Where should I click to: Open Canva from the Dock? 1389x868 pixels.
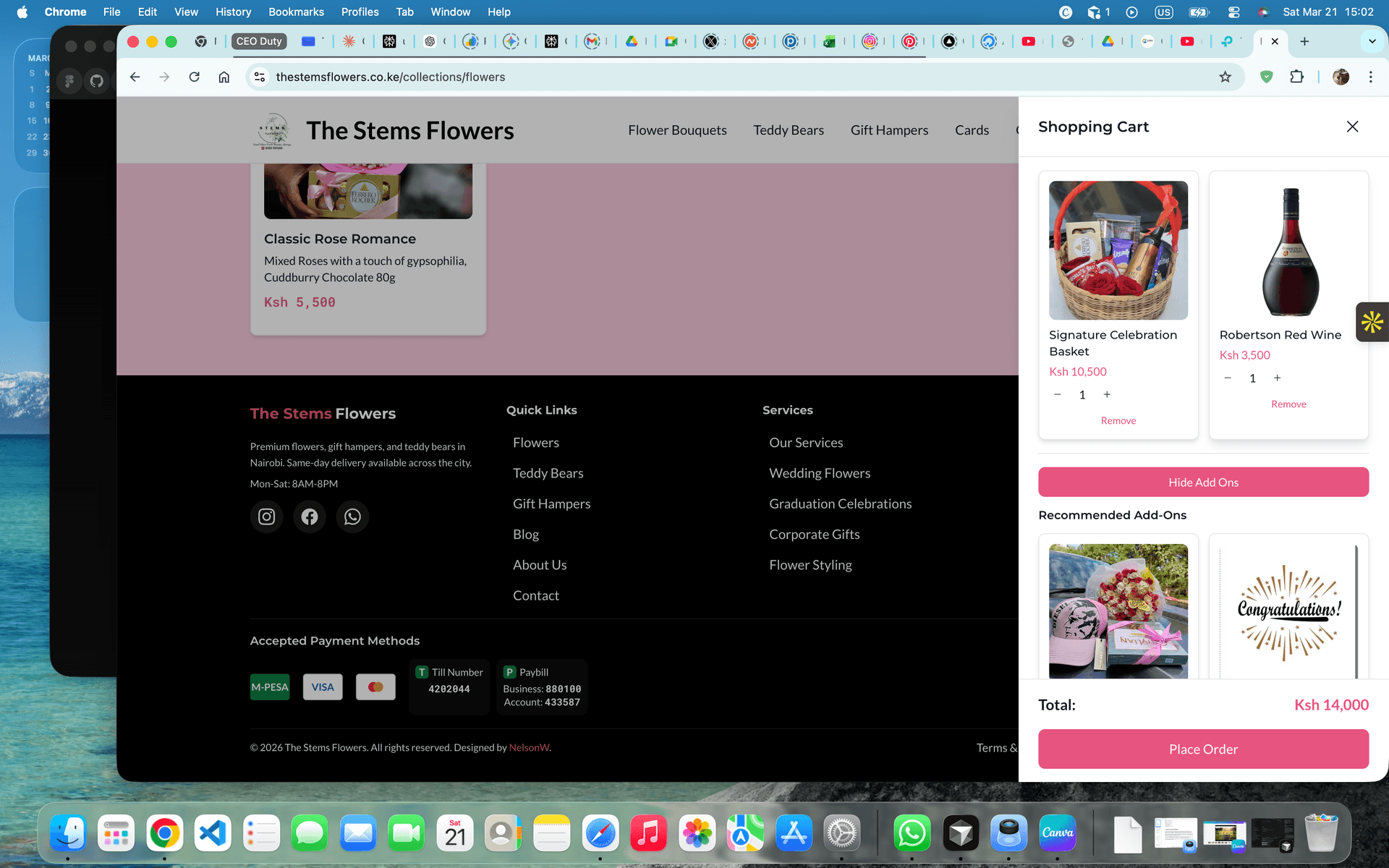1058,834
